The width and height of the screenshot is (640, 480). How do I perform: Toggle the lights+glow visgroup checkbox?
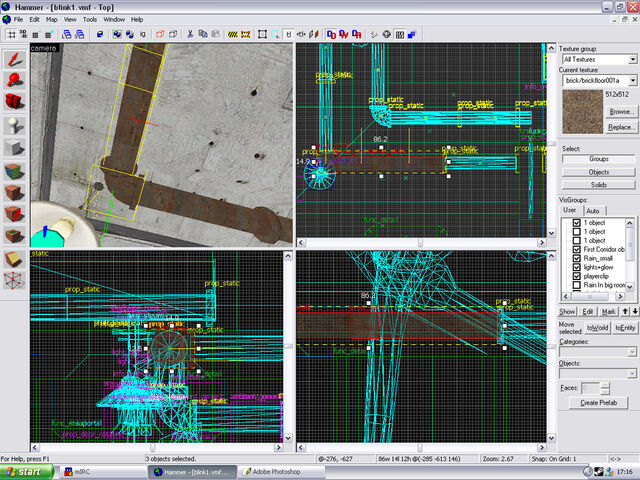click(577, 267)
